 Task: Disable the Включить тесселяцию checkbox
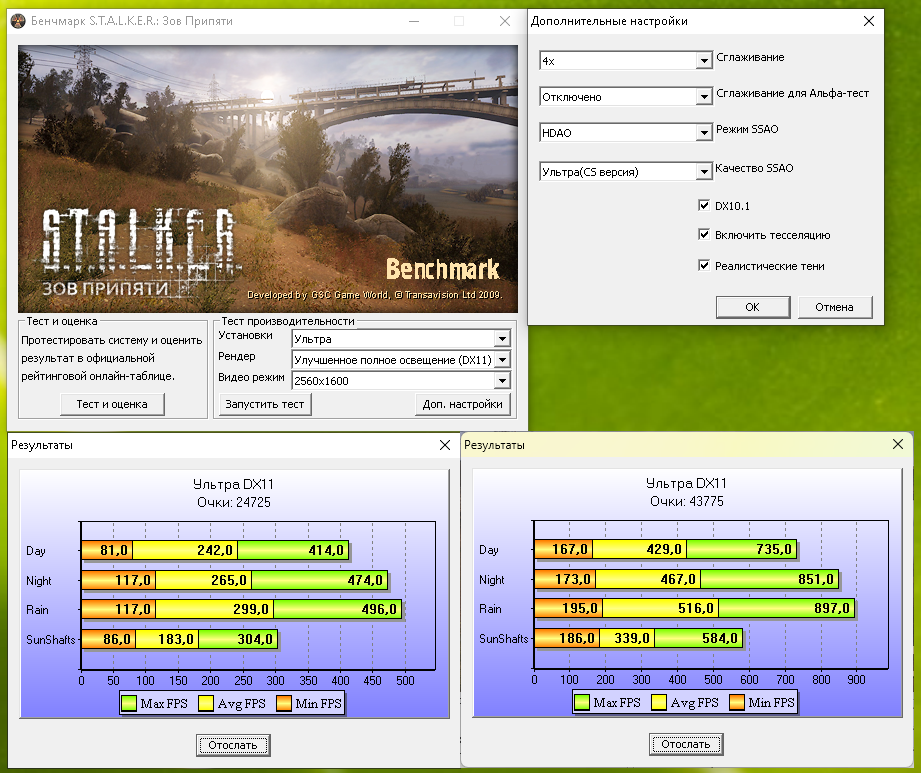coord(704,234)
